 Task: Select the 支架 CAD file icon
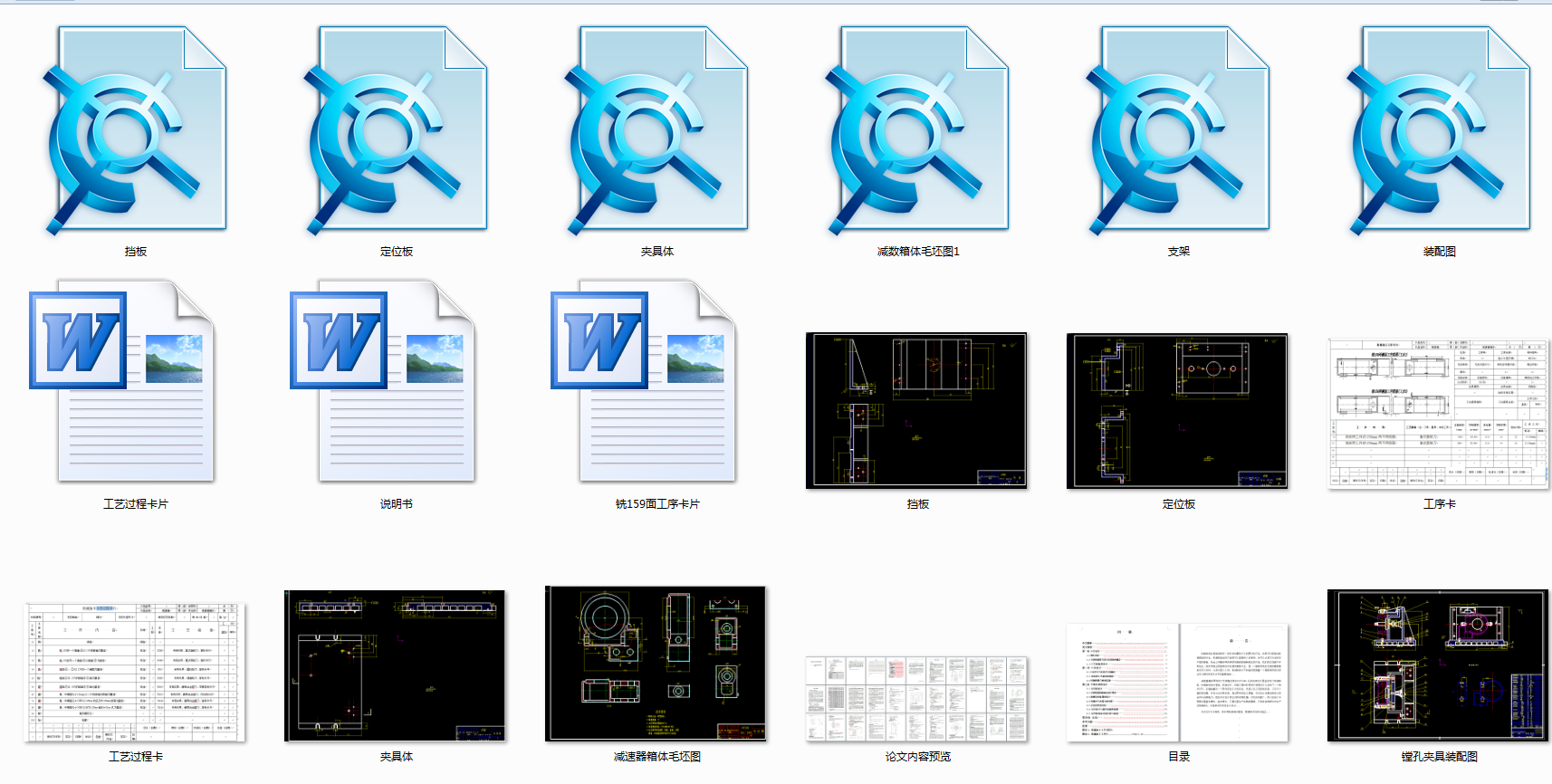pos(1179,131)
